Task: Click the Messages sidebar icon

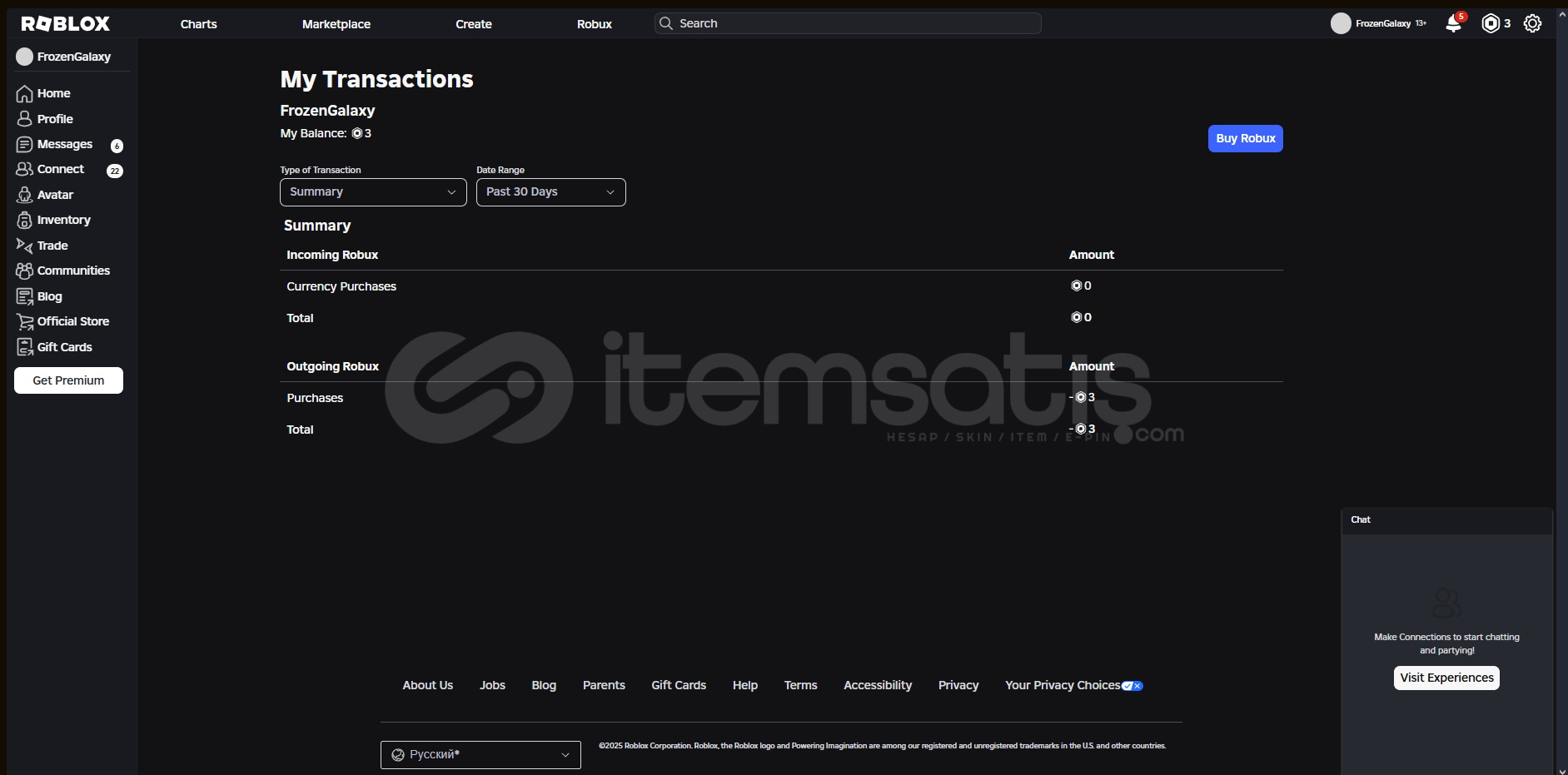Action: coord(25,144)
